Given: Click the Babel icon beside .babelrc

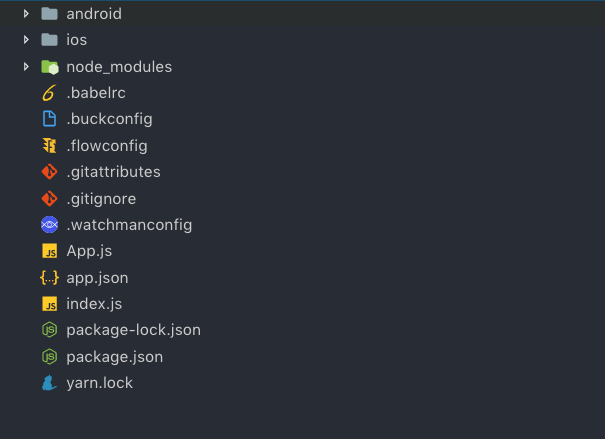Looking at the screenshot, I should tap(49, 94).
